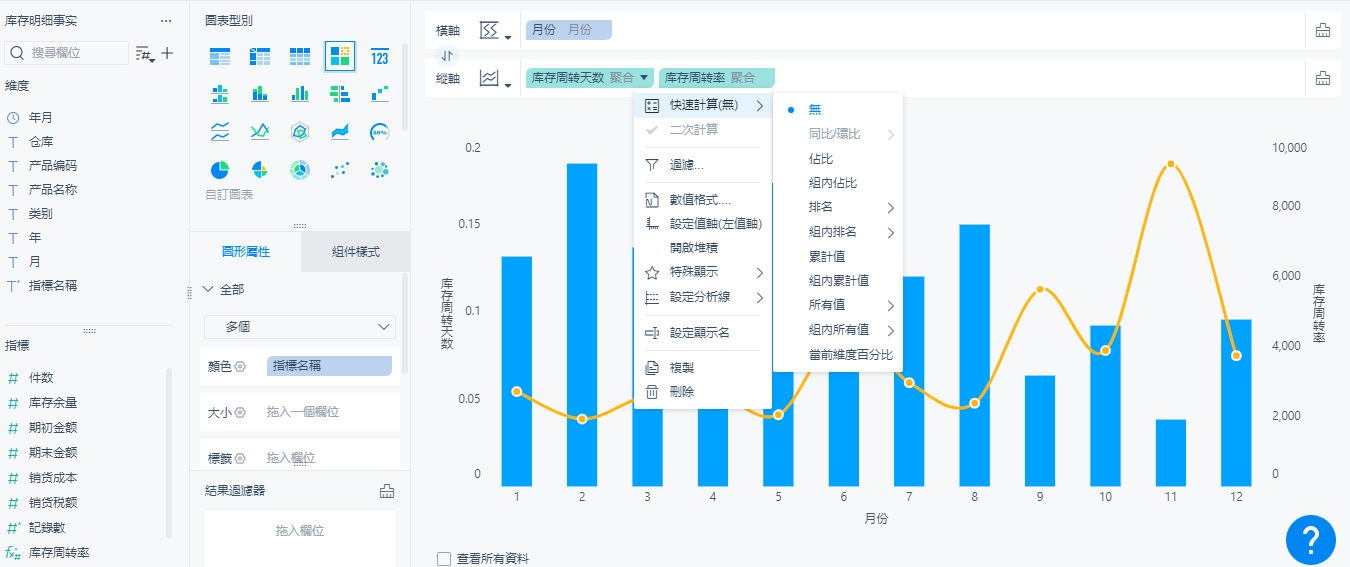This screenshot has height=567, width=1350.
Task: Select the detail table chart type
Action: tap(300, 57)
